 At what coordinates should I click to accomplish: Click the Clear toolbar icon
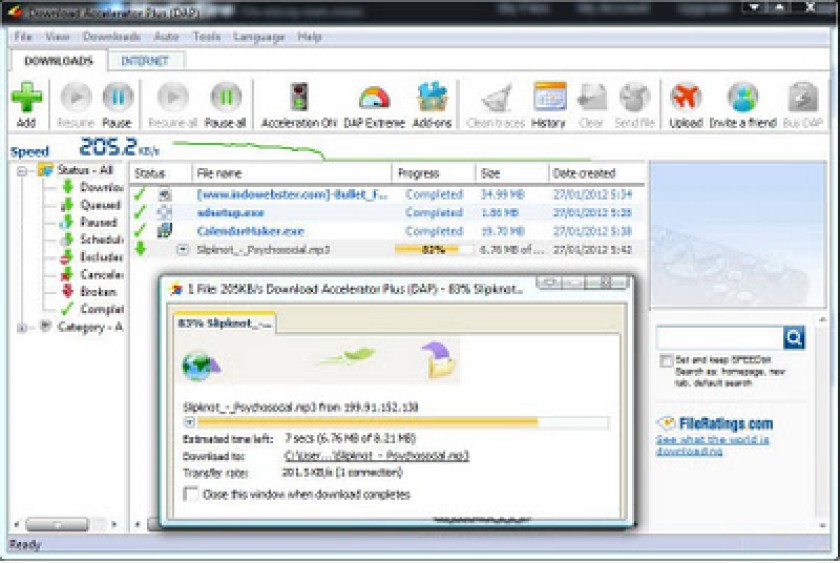point(591,99)
